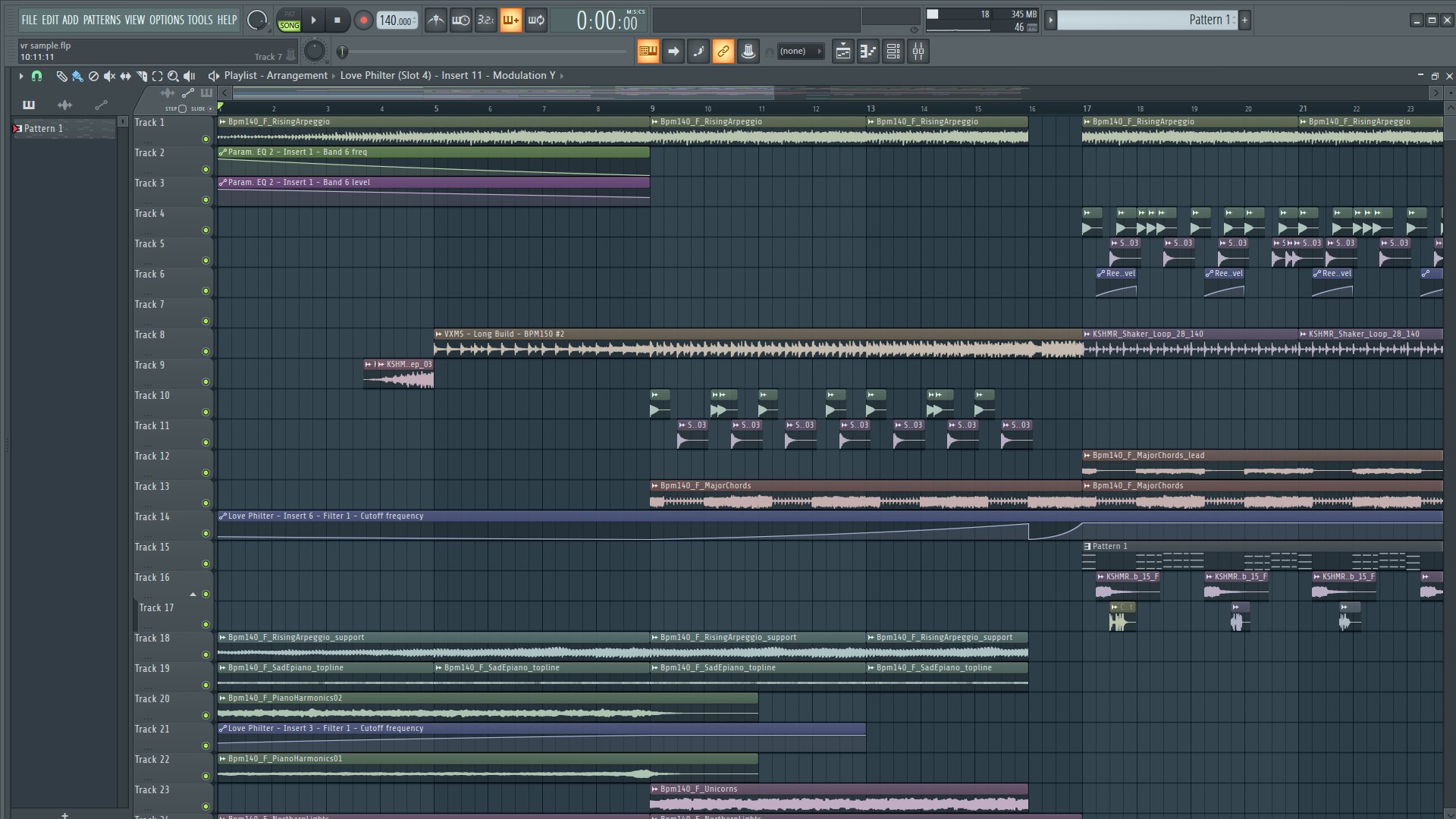1456x819 pixels.
Task: Choose the Select marquee tool
Action: (x=157, y=76)
